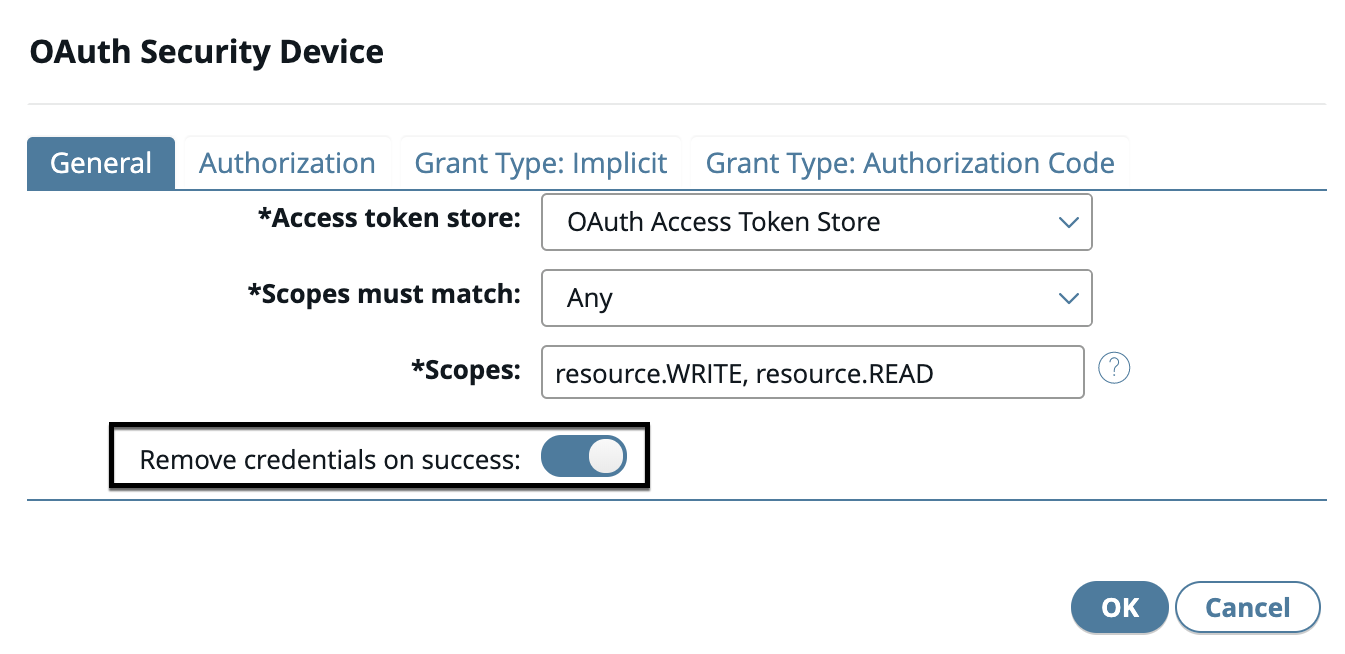Viewport: 1345px width, 654px height.
Task: Open the Authorization tab
Action: click(287, 163)
